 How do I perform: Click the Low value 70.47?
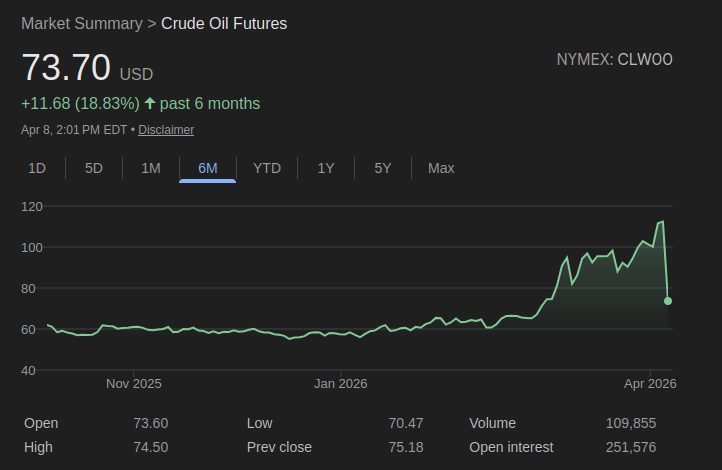(x=406, y=423)
